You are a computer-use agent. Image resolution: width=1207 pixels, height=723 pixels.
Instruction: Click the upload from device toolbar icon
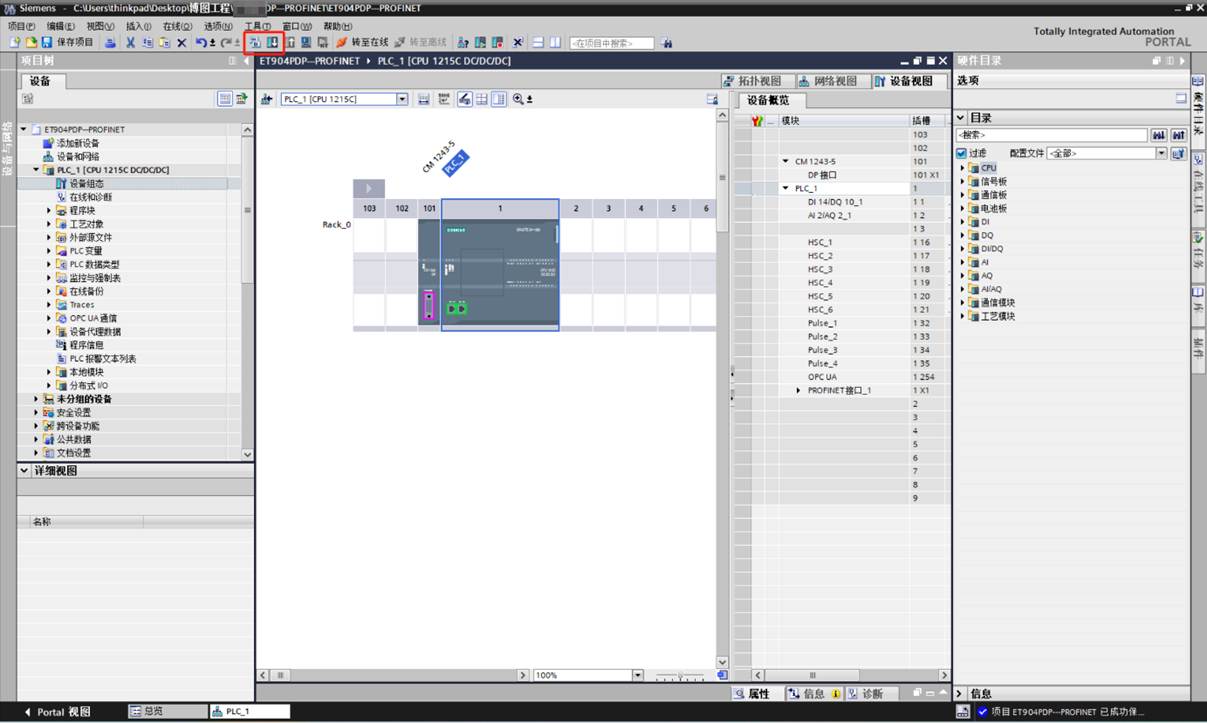coord(289,43)
